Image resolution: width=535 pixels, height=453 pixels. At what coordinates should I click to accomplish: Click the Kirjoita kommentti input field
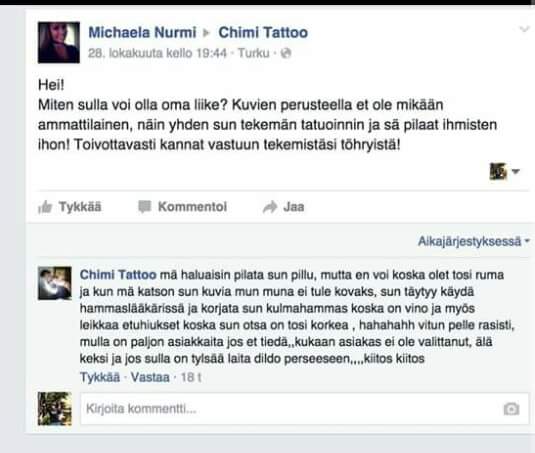[x=304, y=409]
